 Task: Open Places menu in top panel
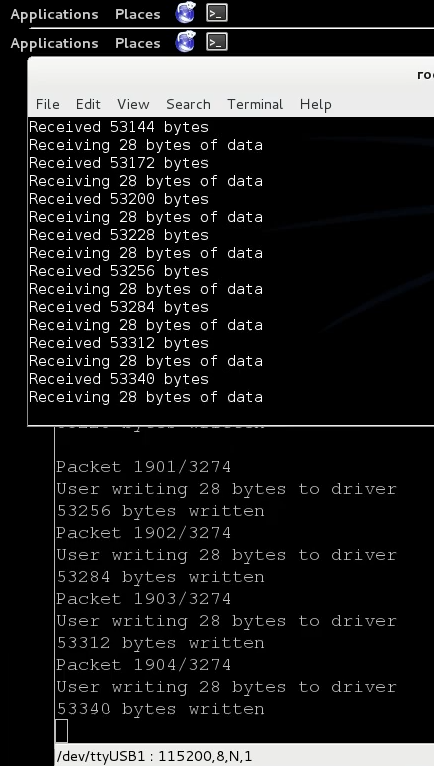tap(137, 14)
